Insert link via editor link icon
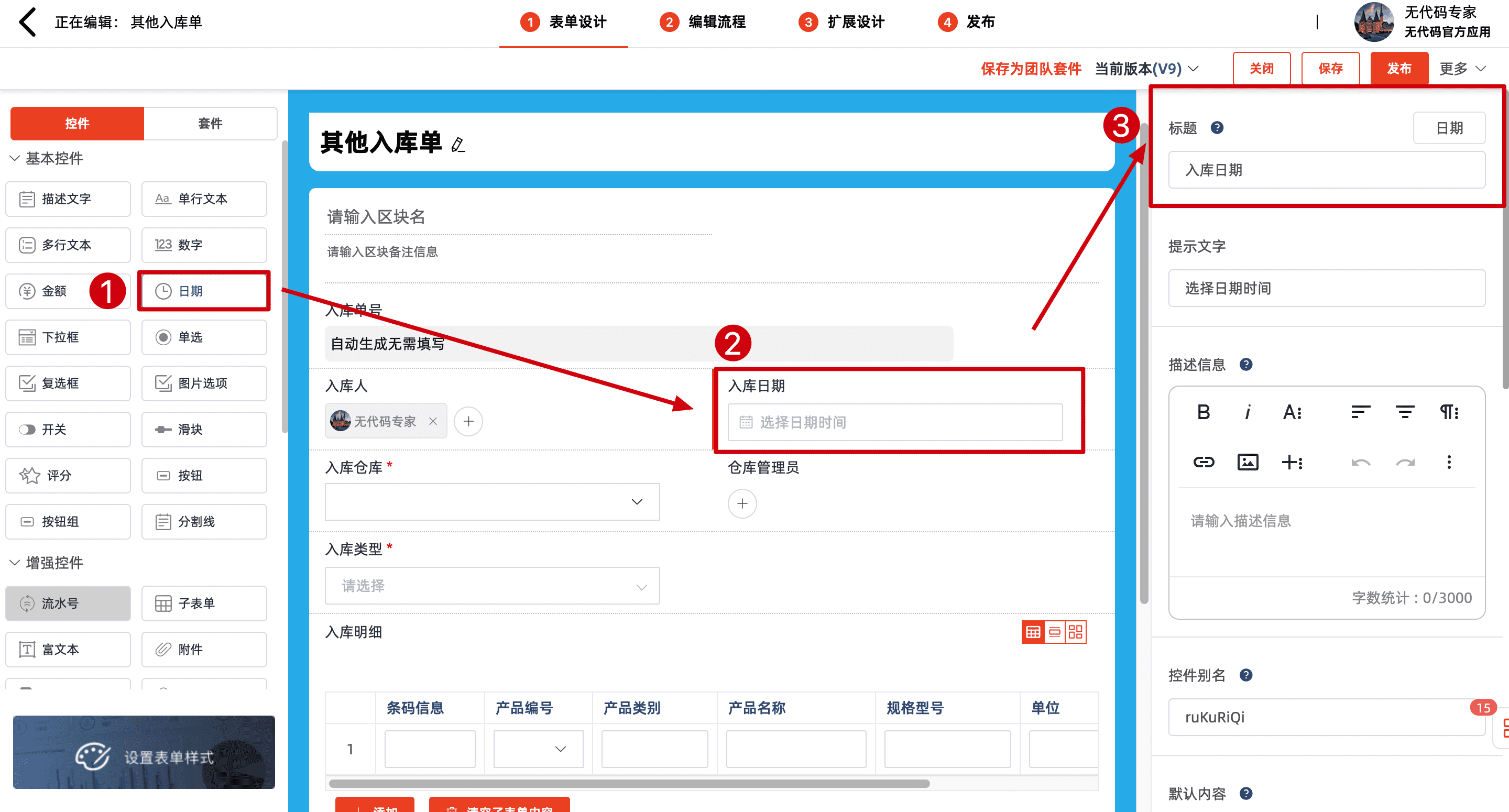 click(x=1203, y=462)
